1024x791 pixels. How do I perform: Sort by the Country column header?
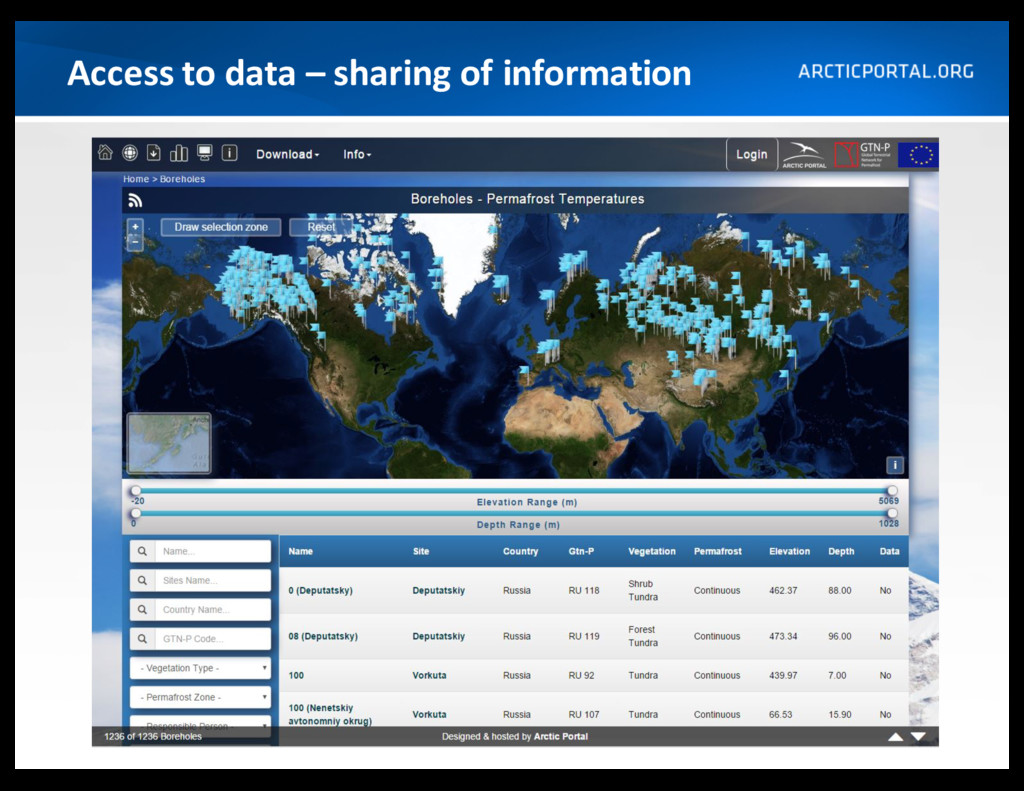coord(520,551)
